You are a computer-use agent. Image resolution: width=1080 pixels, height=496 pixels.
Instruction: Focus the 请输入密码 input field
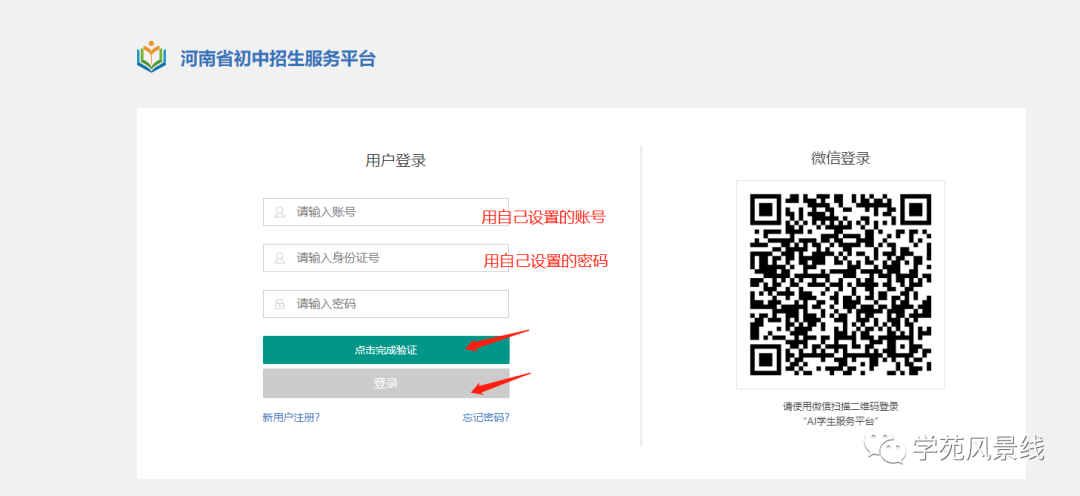pyautogui.click(x=386, y=304)
